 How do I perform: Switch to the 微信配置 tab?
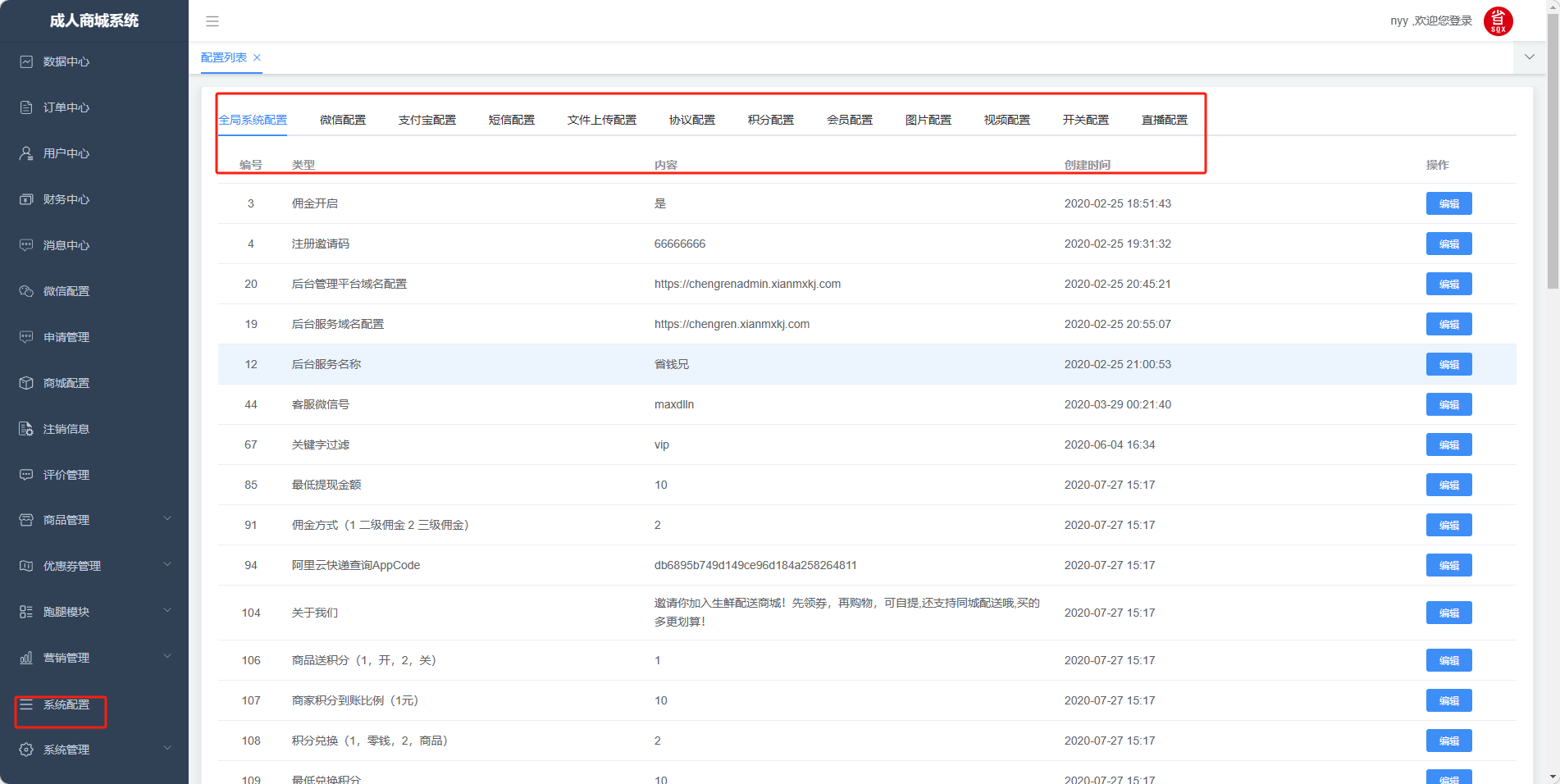click(343, 120)
